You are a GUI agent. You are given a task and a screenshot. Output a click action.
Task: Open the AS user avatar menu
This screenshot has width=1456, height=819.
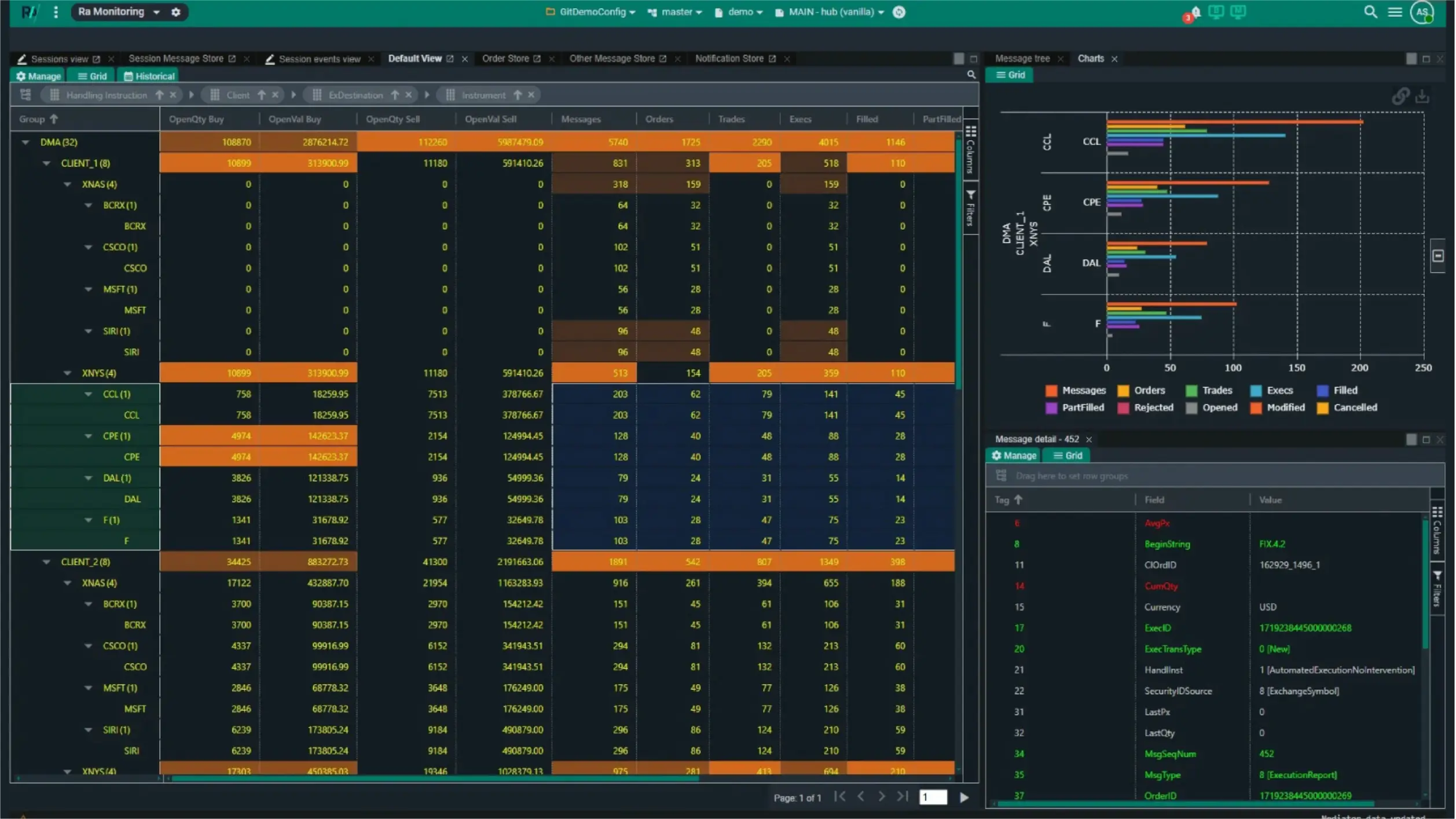click(x=1422, y=12)
